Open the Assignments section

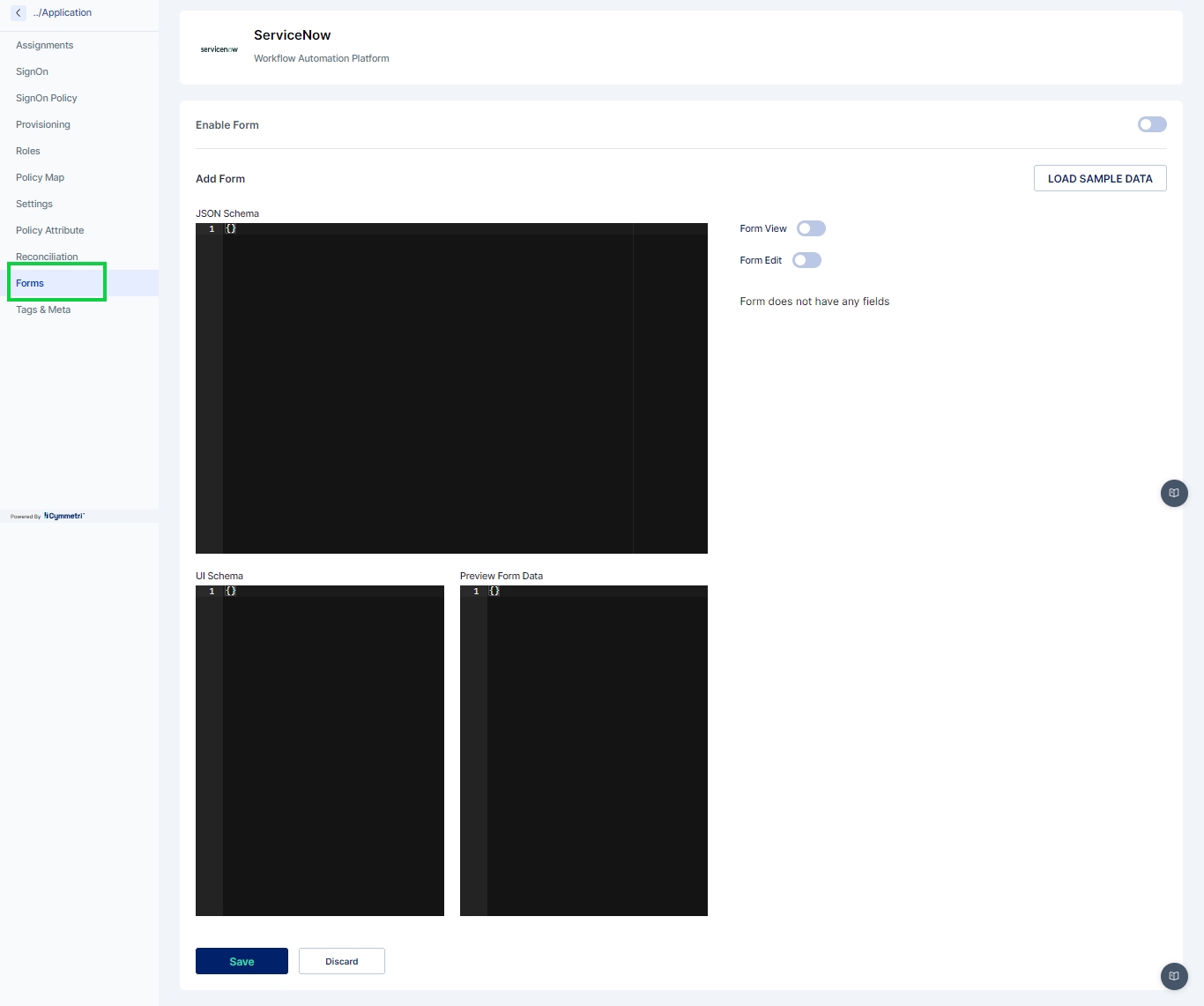[x=79, y=45]
